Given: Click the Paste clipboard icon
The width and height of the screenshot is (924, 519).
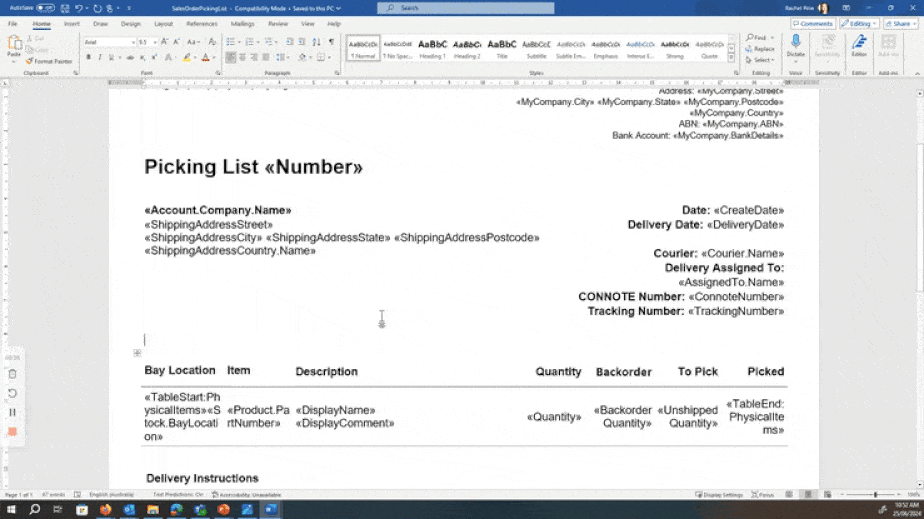Looking at the screenshot, I should click(x=15, y=46).
